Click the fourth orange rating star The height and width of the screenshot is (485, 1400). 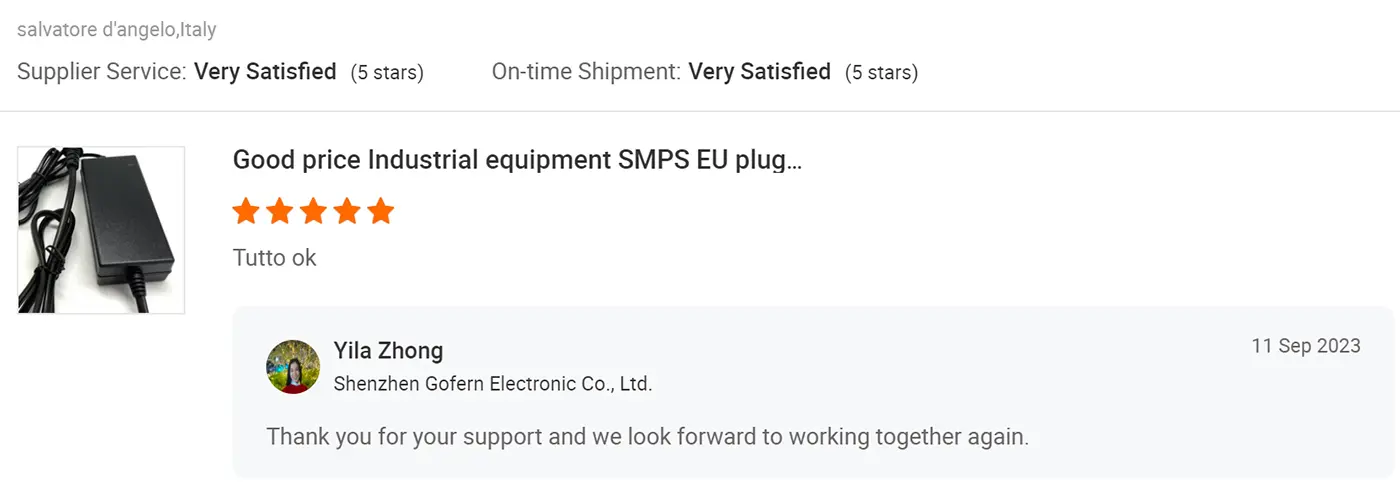coord(347,212)
